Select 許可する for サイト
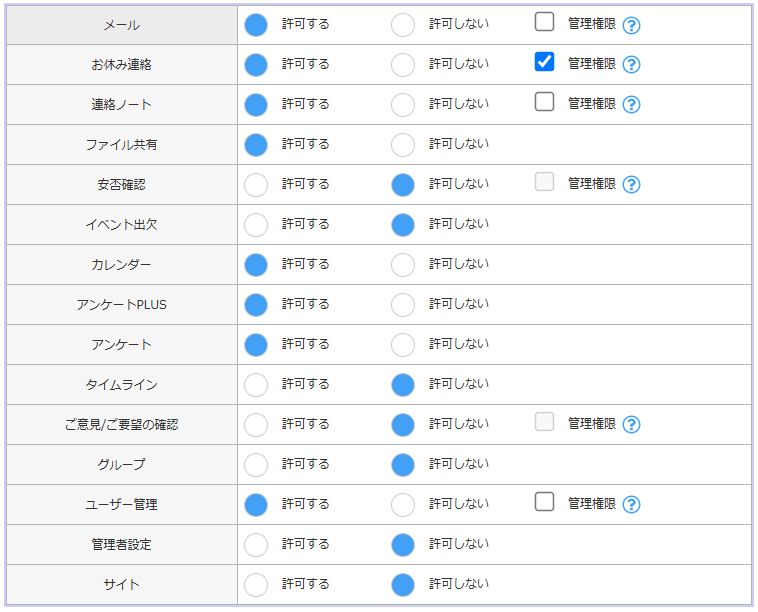The image size is (758, 612). click(256, 585)
